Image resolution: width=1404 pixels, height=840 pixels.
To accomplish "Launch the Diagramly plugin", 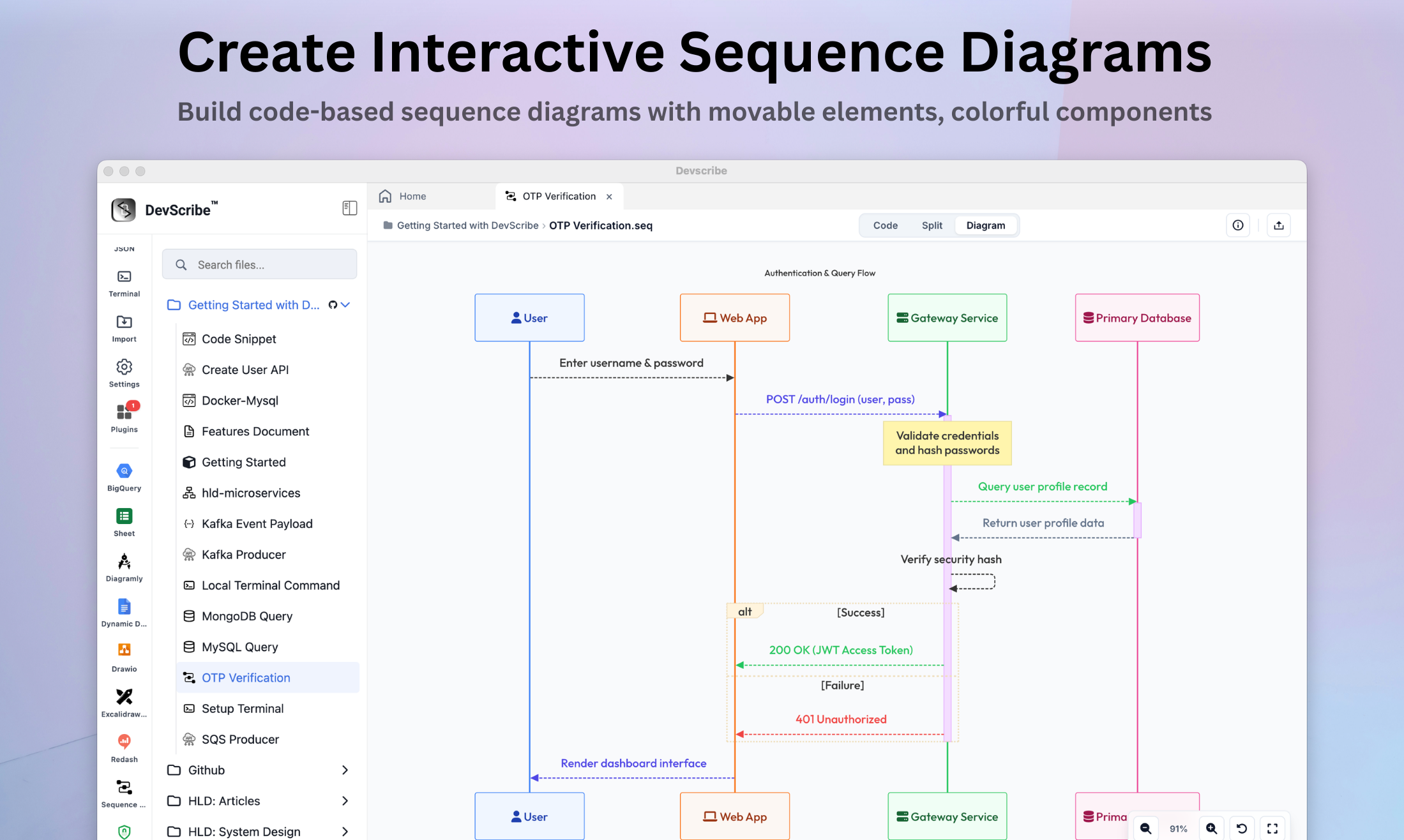I will point(124,568).
